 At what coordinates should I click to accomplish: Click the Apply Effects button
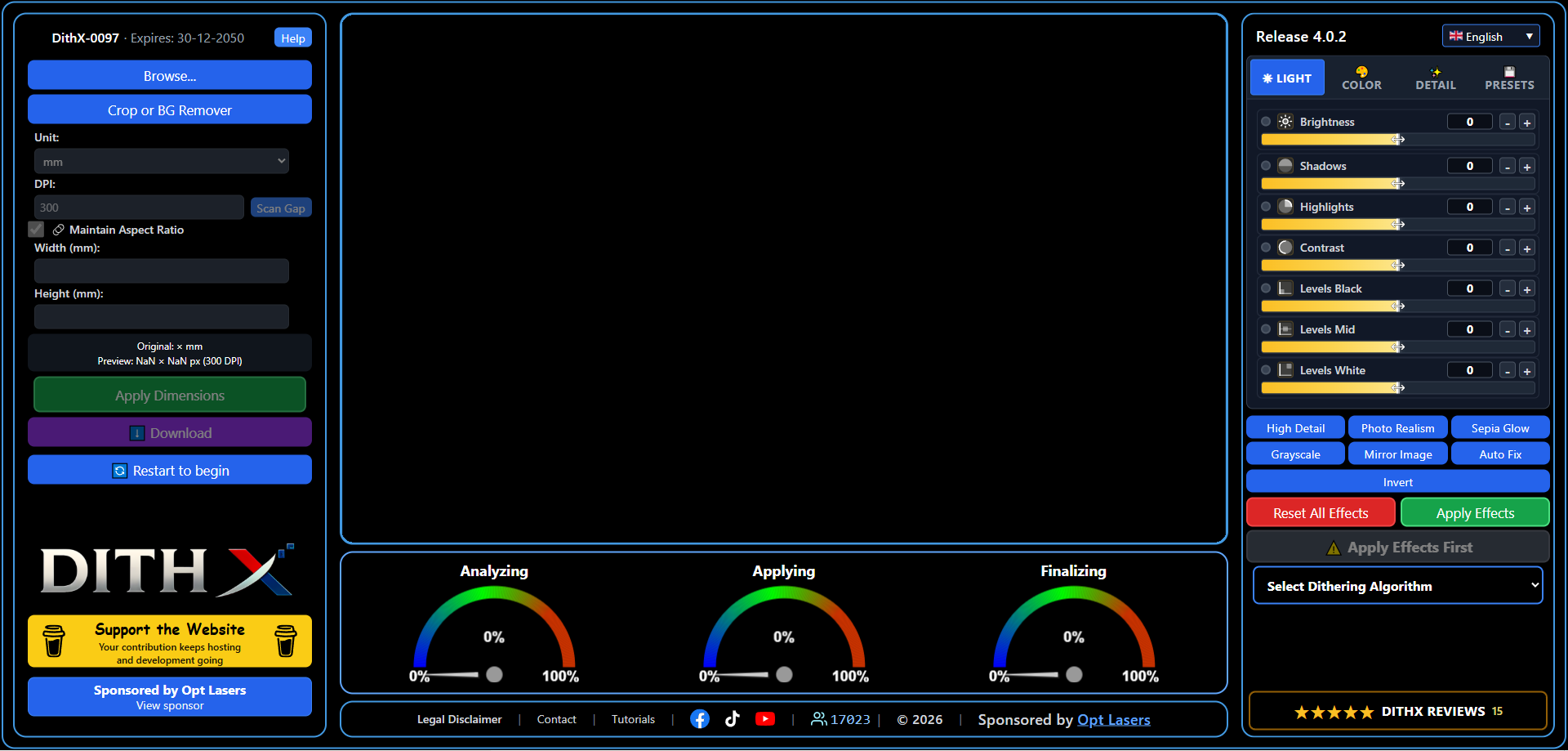pos(1474,512)
